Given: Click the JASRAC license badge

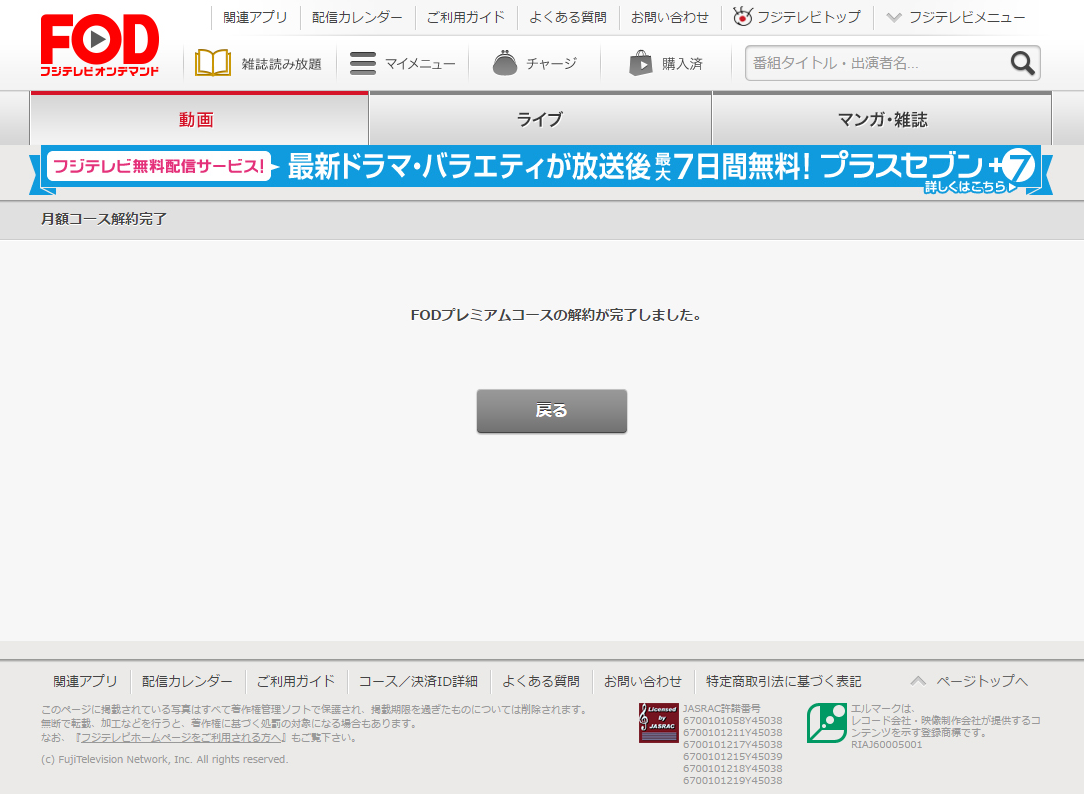Looking at the screenshot, I should point(658,723).
